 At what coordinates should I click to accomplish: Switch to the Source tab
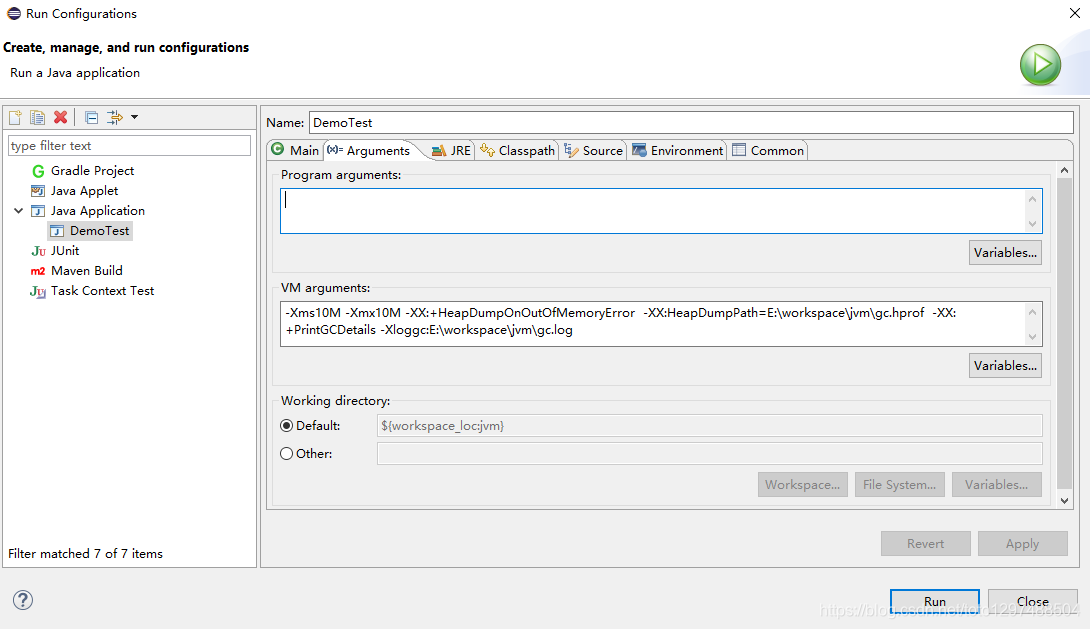coord(594,150)
